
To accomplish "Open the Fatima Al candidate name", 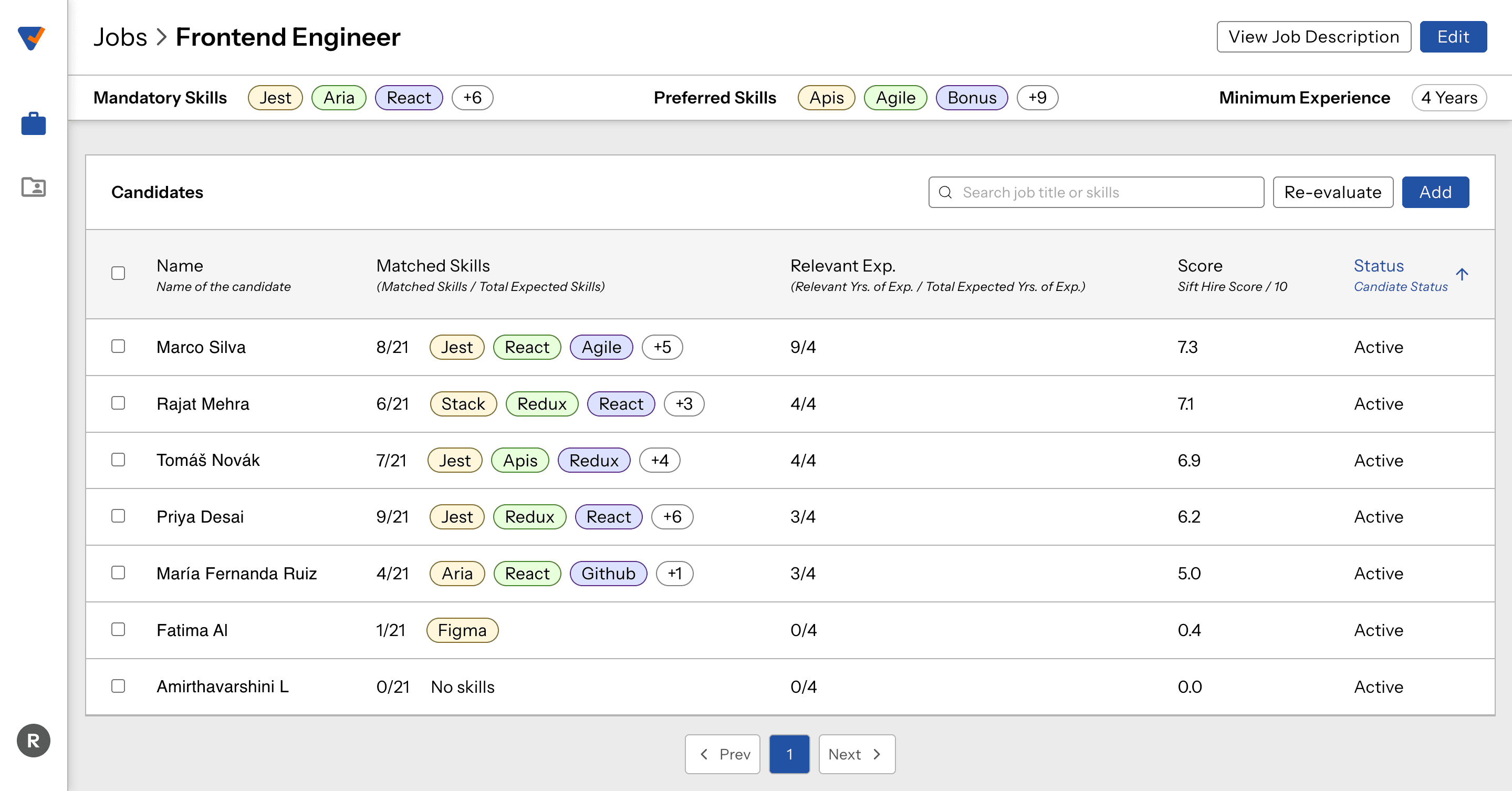I will click(x=192, y=630).
